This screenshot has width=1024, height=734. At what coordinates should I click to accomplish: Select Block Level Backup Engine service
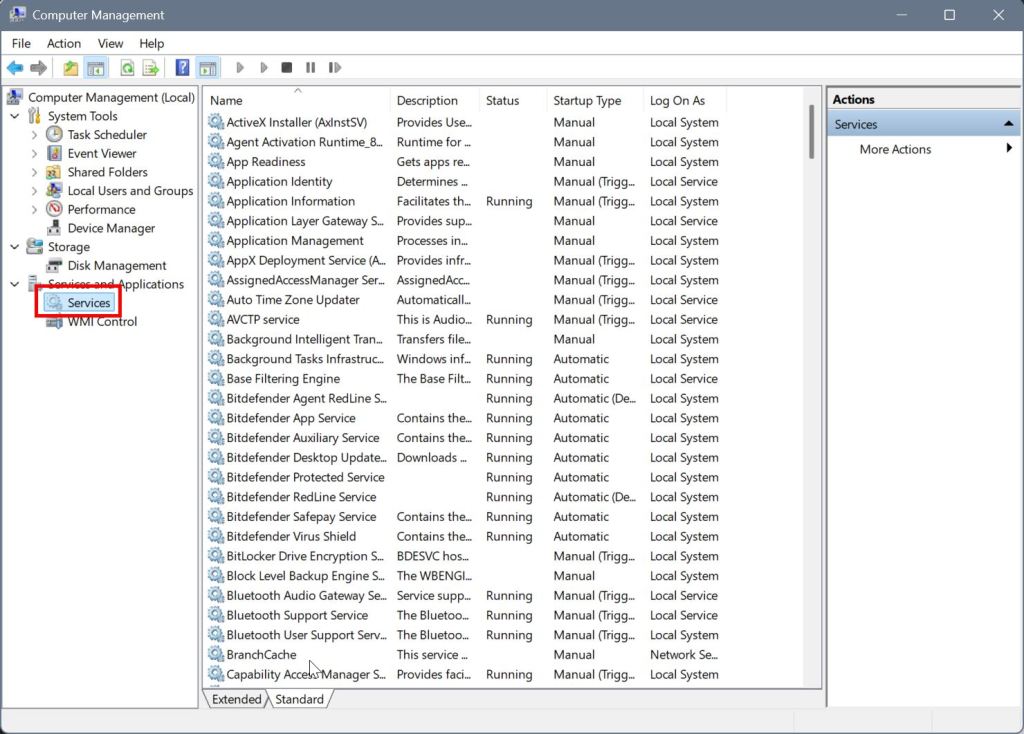pos(306,575)
